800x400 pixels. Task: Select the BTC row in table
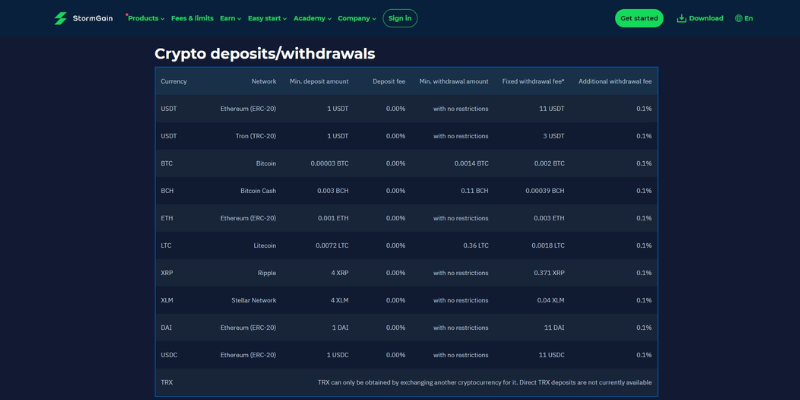pos(167,163)
